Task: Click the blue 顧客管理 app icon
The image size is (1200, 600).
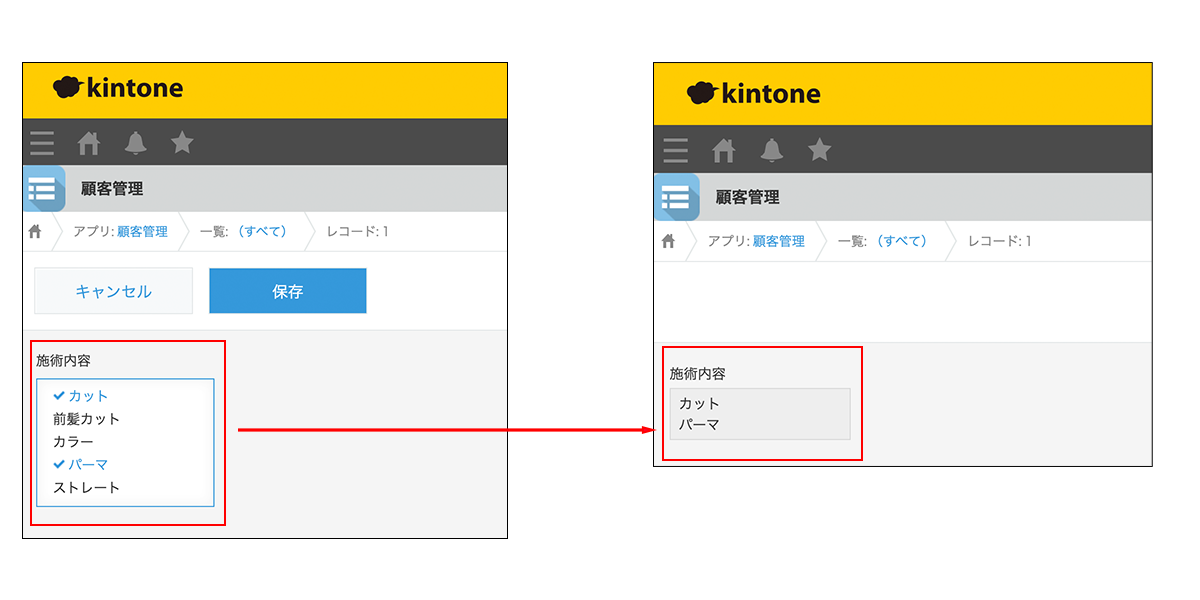Action: point(42,188)
